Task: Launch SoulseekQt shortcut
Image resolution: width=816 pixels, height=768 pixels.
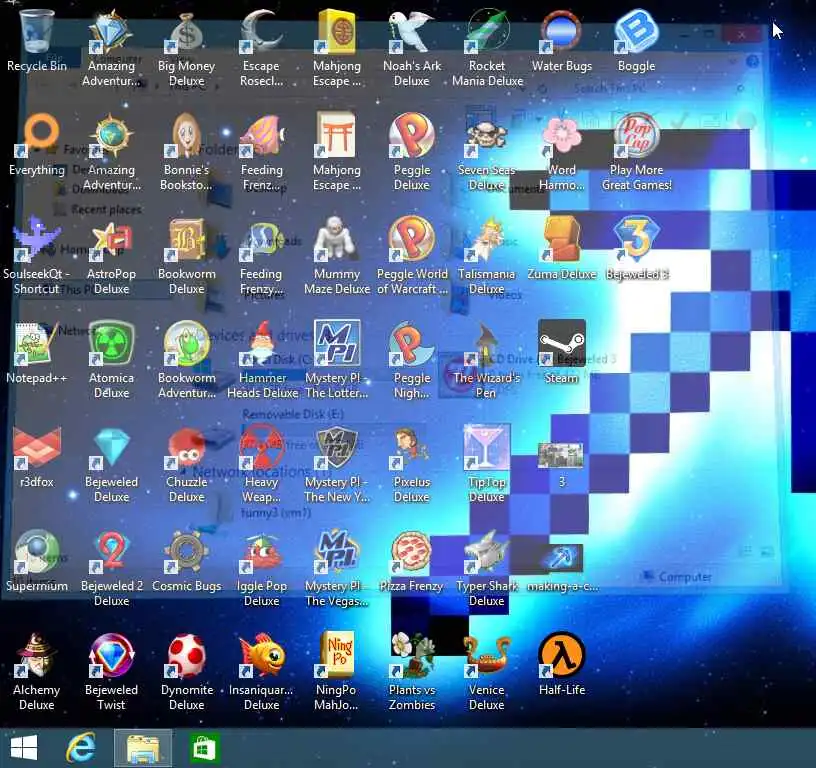Action: tap(36, 240)
